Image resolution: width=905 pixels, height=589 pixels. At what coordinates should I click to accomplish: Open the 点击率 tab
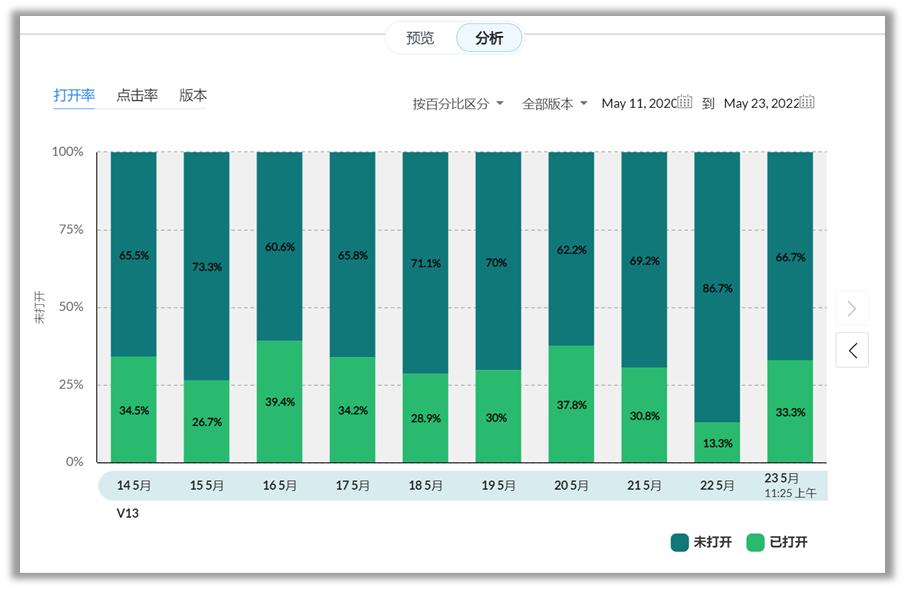tap(137, 96)
